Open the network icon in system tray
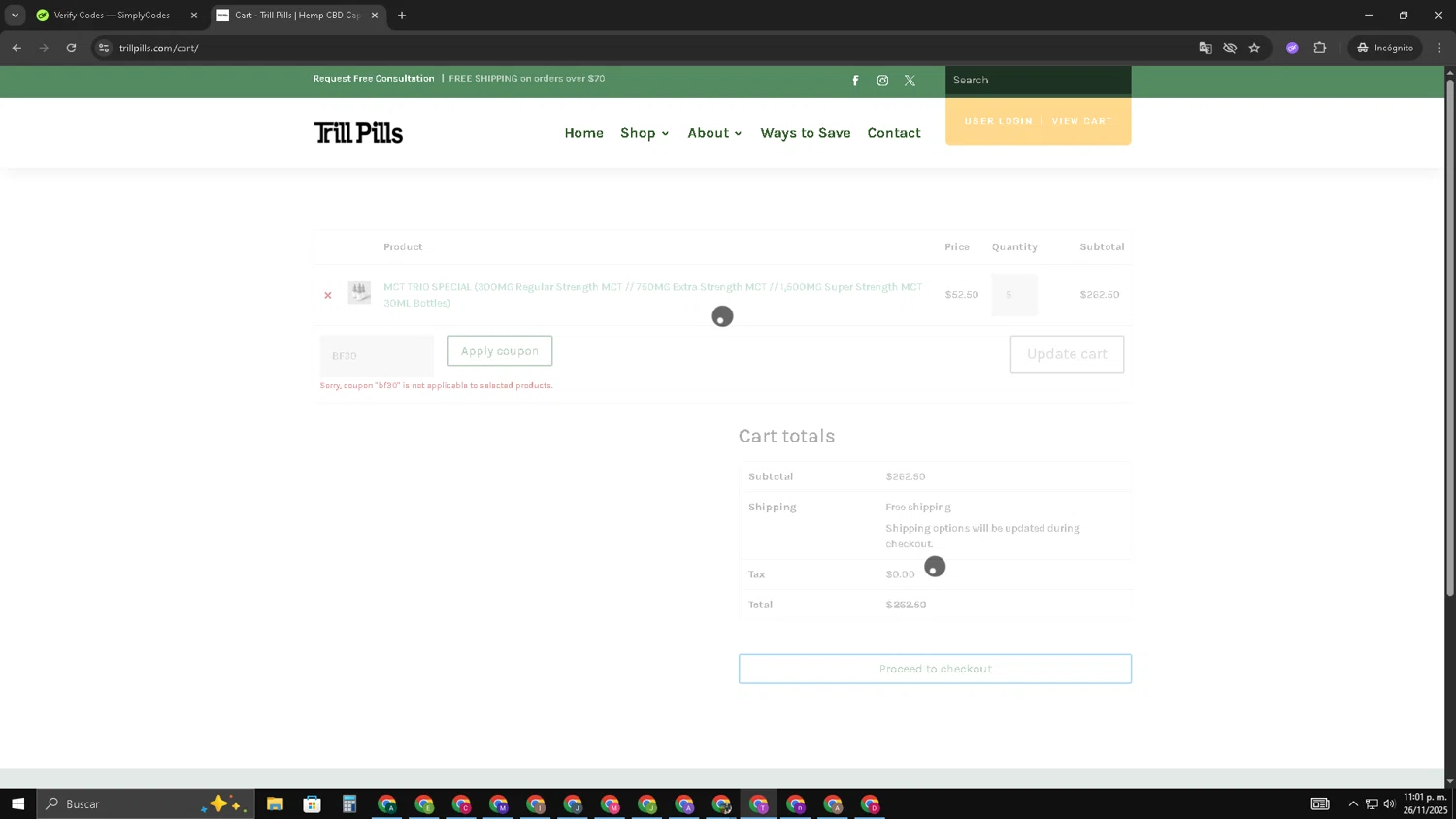This screenshot has width=1456, height=819. (x=1372, y=803)
